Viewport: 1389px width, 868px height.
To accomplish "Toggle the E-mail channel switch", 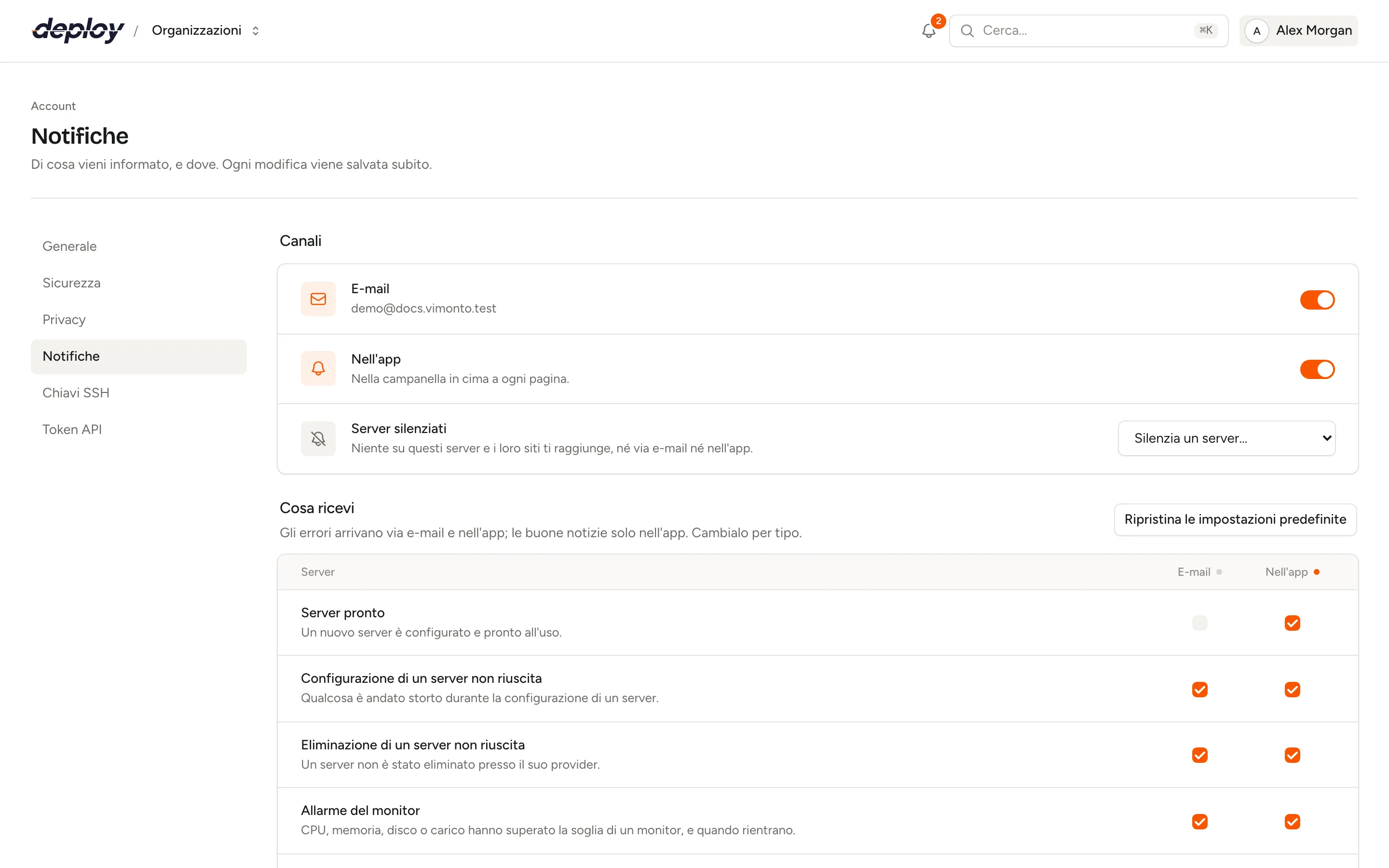I will 1317,299.
